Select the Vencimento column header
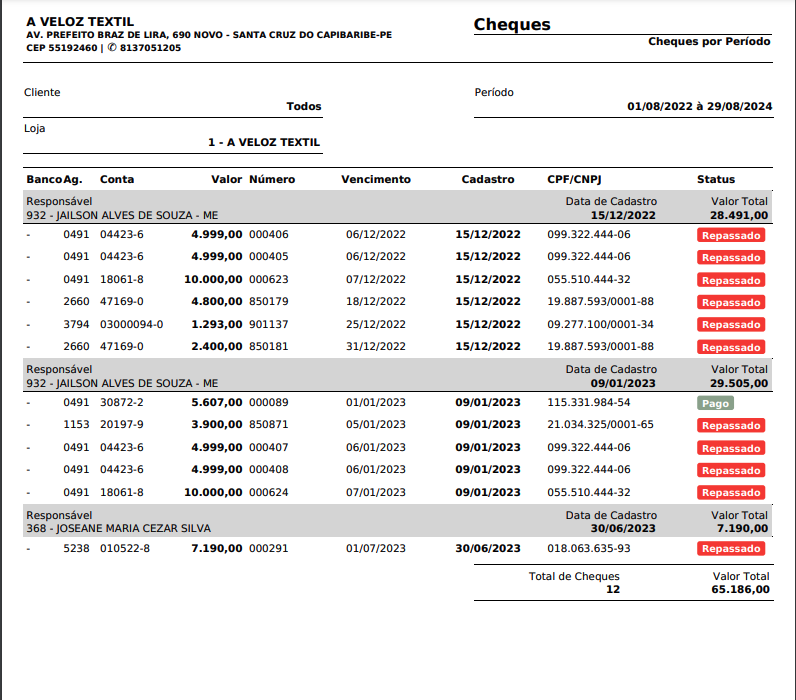This screenshot has height=700, width=796. (x=376, y=180)
